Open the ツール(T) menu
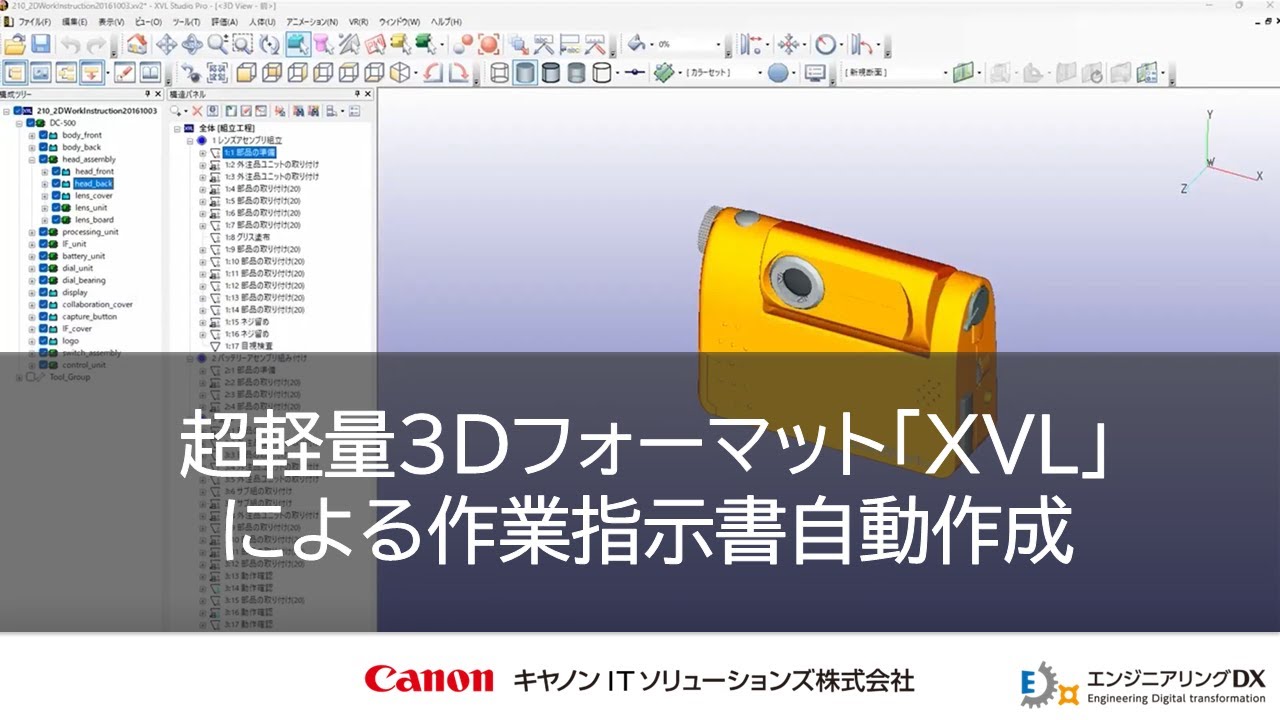 (186, 21)
